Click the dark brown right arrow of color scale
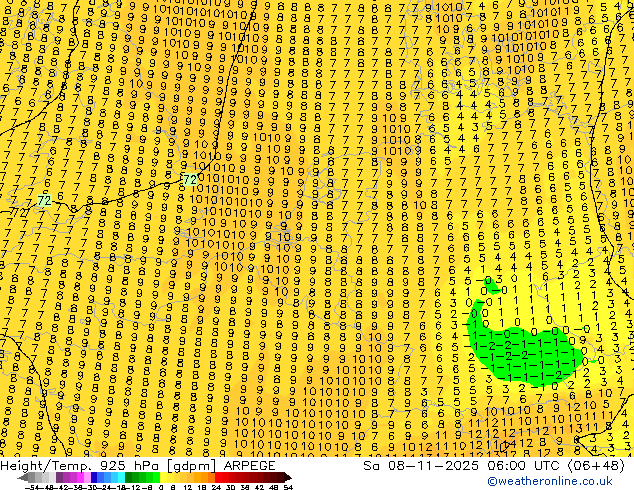The height and width of the screenshot is (490, 634). pyautogui.click(x=288, y=477)
